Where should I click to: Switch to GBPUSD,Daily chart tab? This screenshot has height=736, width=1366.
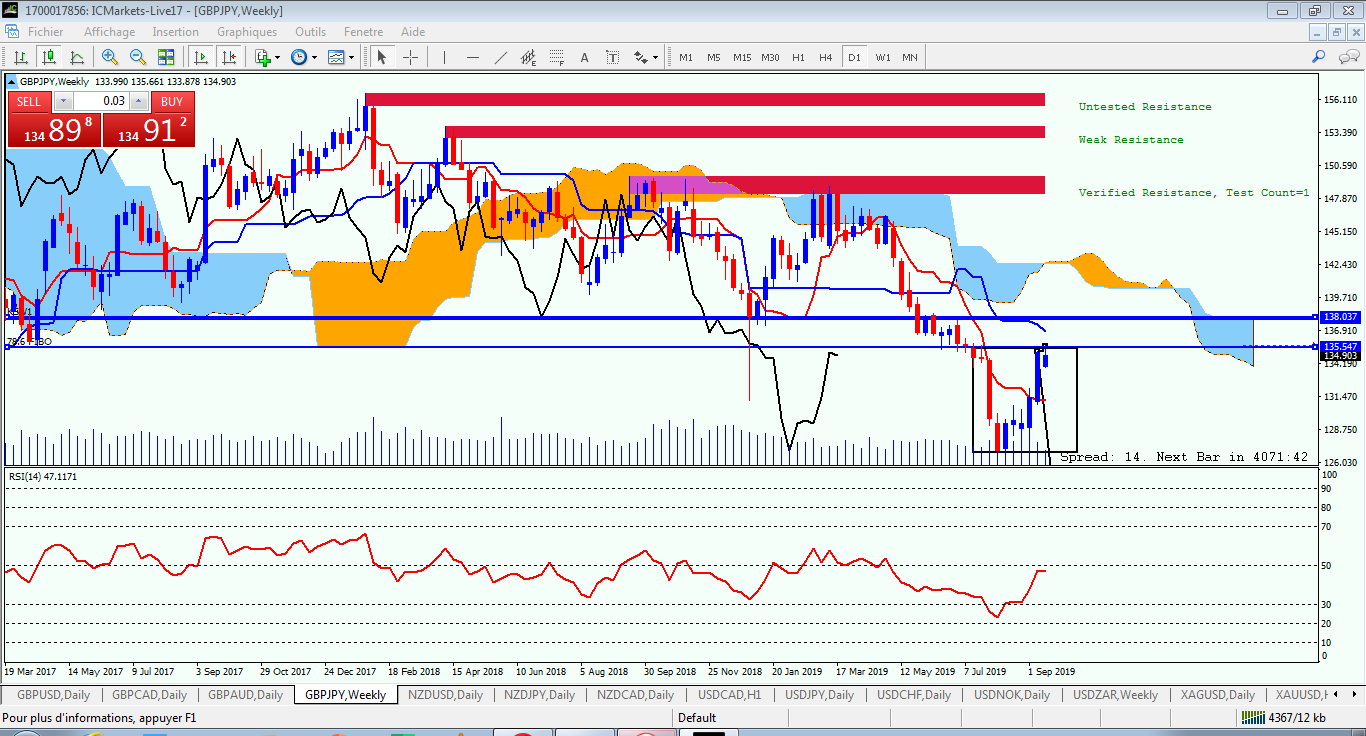point(53,694)
